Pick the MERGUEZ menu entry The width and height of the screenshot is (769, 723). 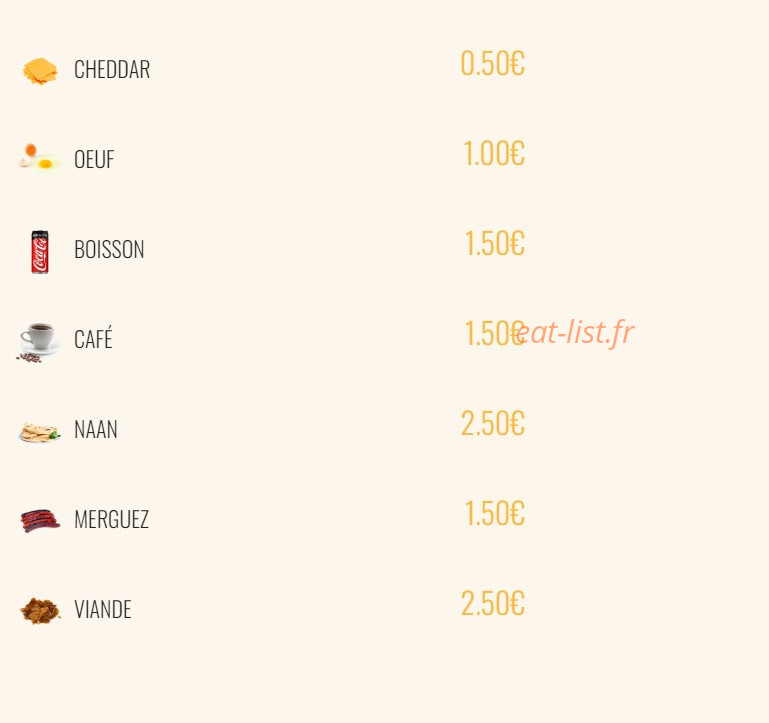coord(111,519)
